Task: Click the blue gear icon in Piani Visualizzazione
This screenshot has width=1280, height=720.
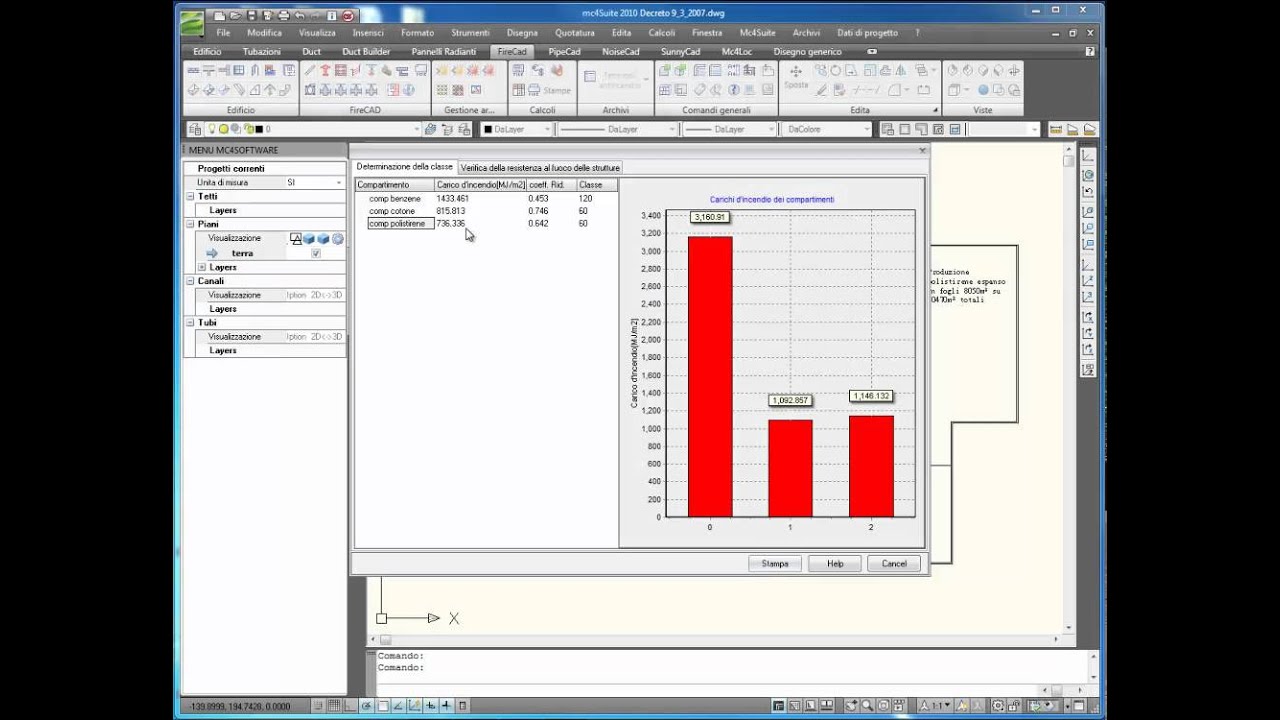Action: click(x=338, y=239)
